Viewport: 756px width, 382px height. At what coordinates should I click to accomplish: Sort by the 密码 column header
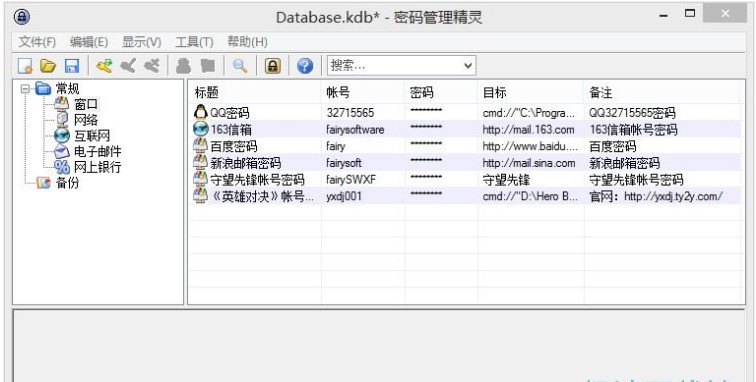[x=441, y=92]
